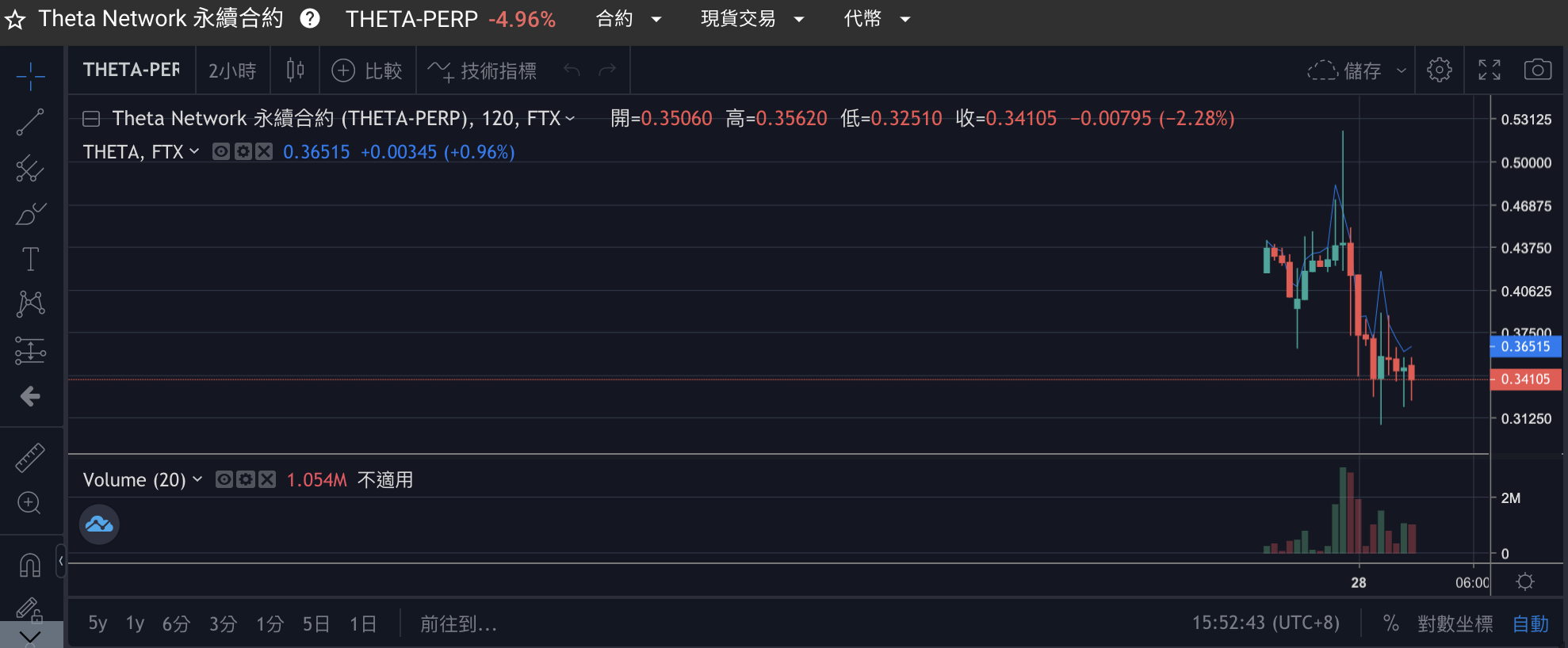Save chart layout (儲存)
1568x648 pixels.
point(1344,71)
